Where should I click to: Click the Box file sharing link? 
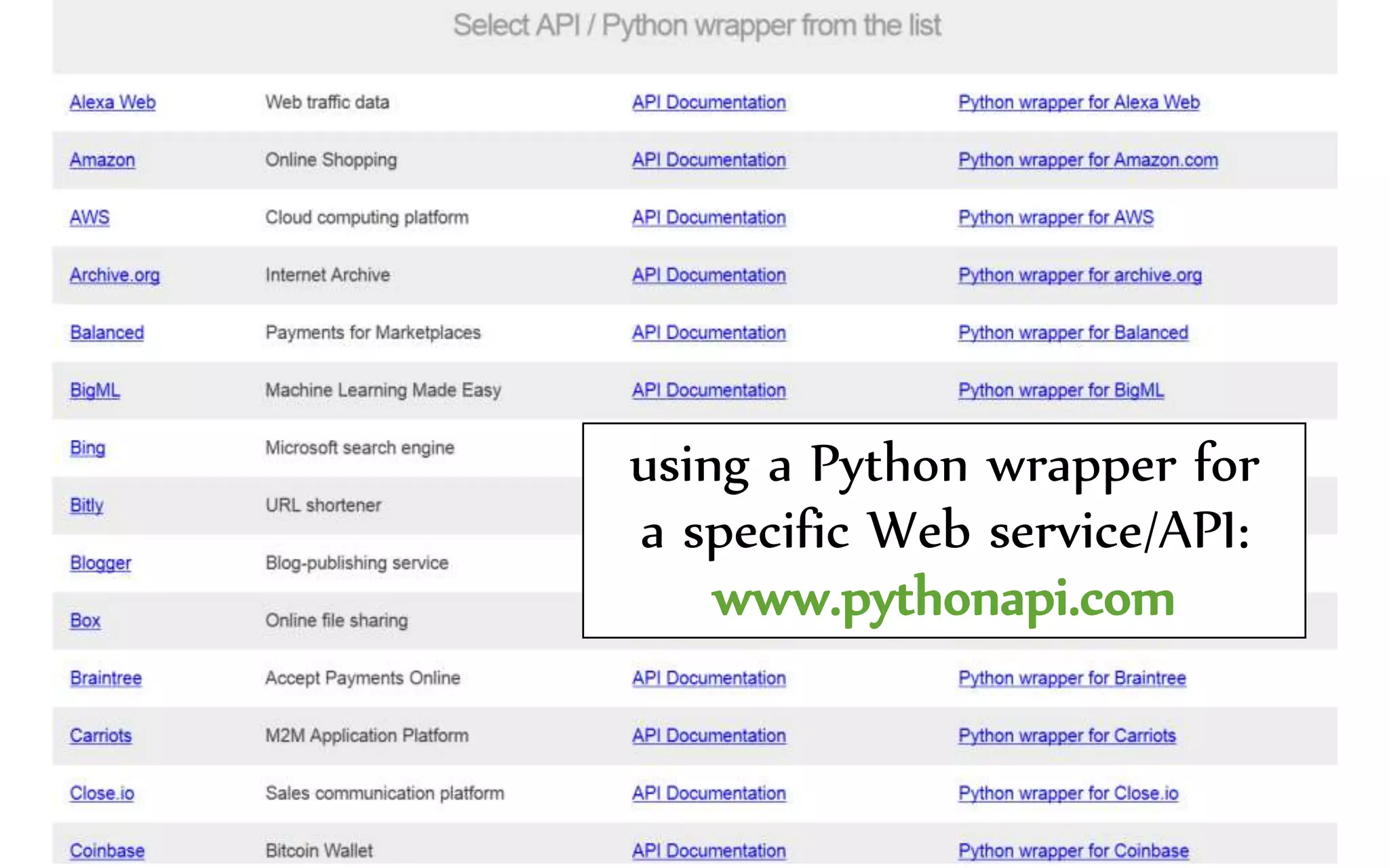pyautogui.click(x=85, y=621)
